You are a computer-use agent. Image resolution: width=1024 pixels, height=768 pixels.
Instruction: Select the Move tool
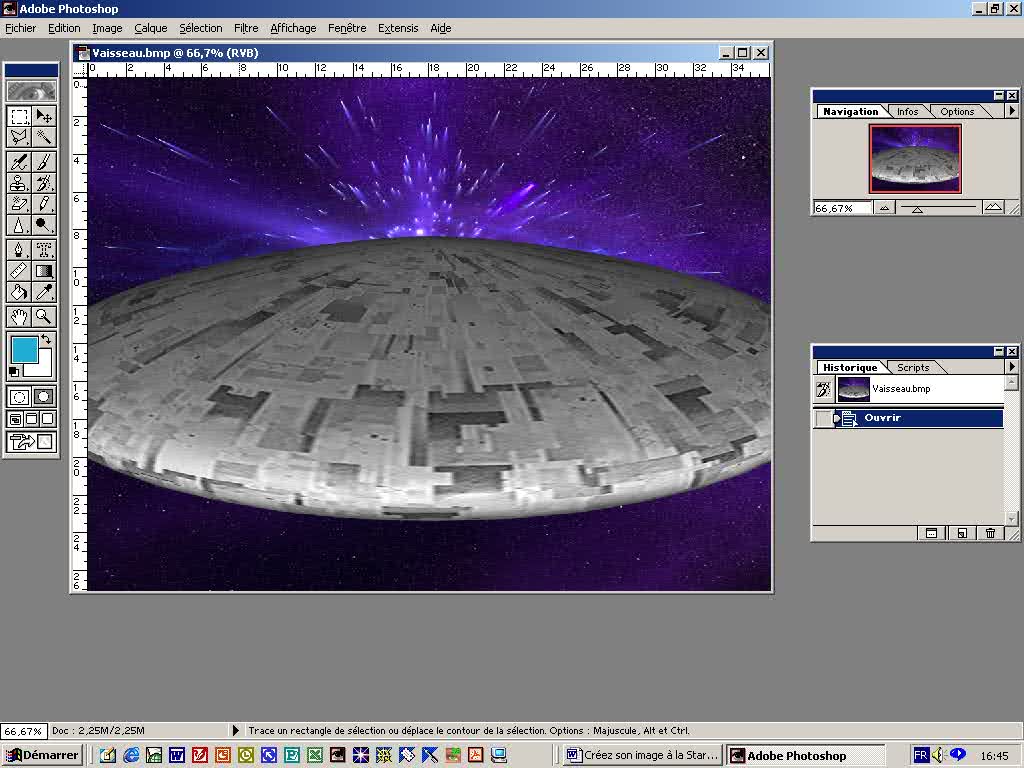[44, 116]
